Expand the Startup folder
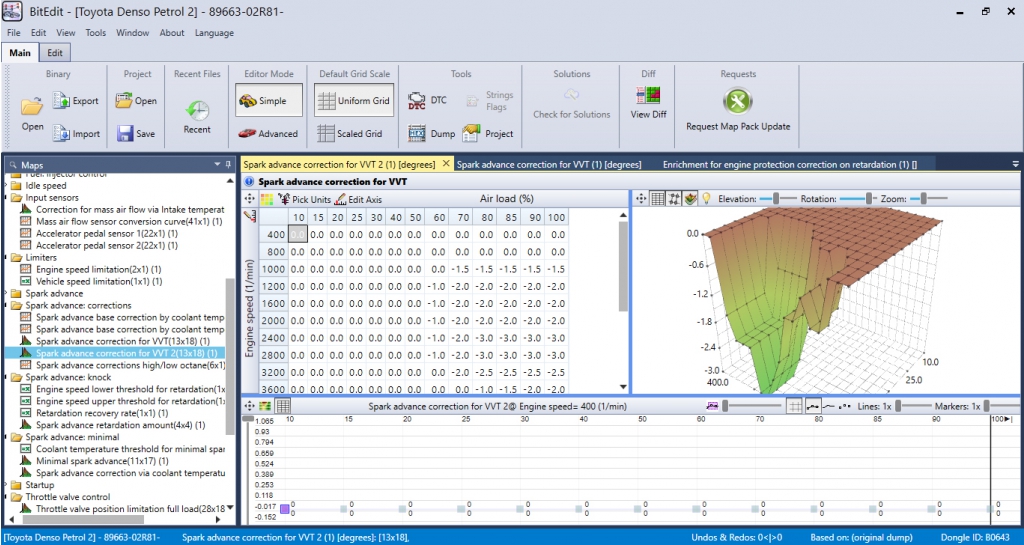 point(7,485)
